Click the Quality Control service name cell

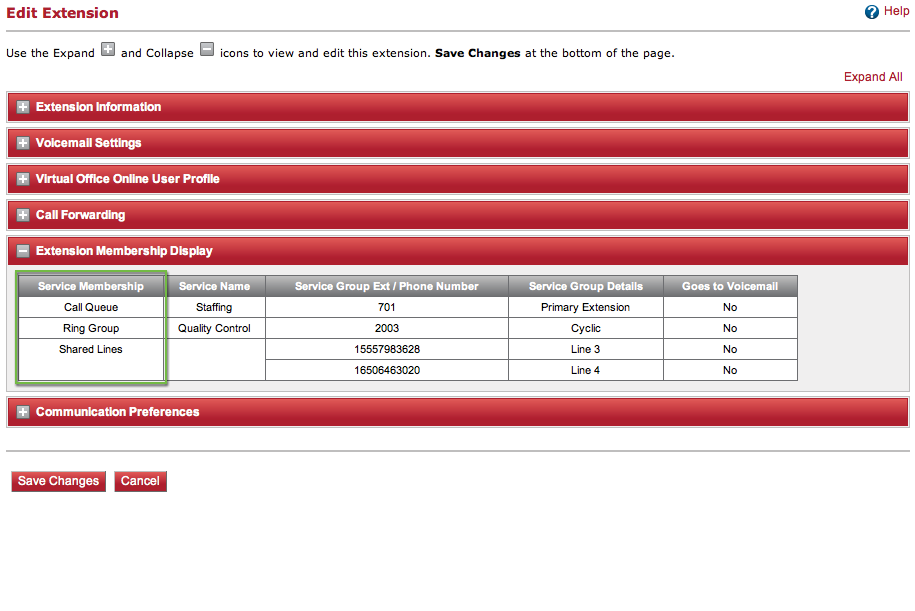pyautogui.click(x=214, y=328)
